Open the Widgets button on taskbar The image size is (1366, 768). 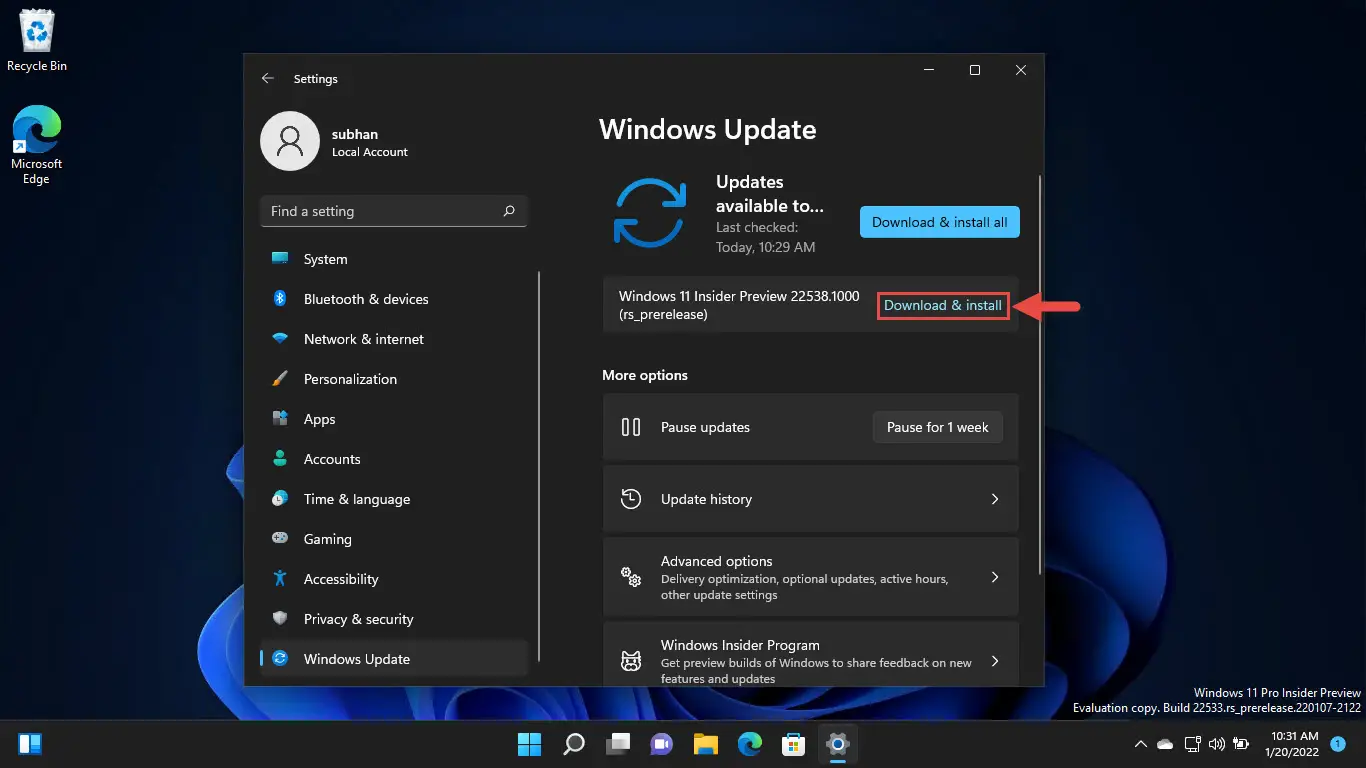(x=30, y=744)
